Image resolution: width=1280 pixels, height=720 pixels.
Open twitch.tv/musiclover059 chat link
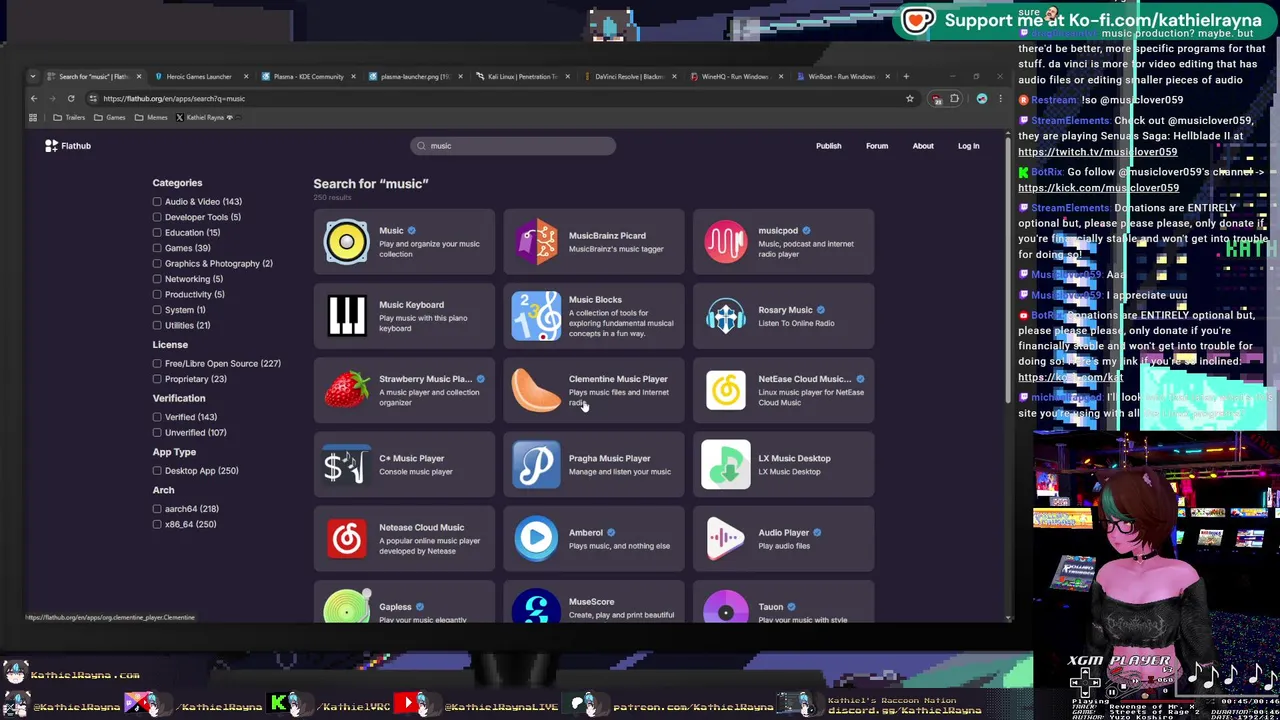[1097, 152]
